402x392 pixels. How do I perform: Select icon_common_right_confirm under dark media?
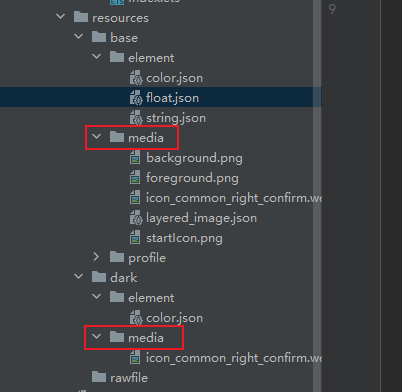pos(234,358)
